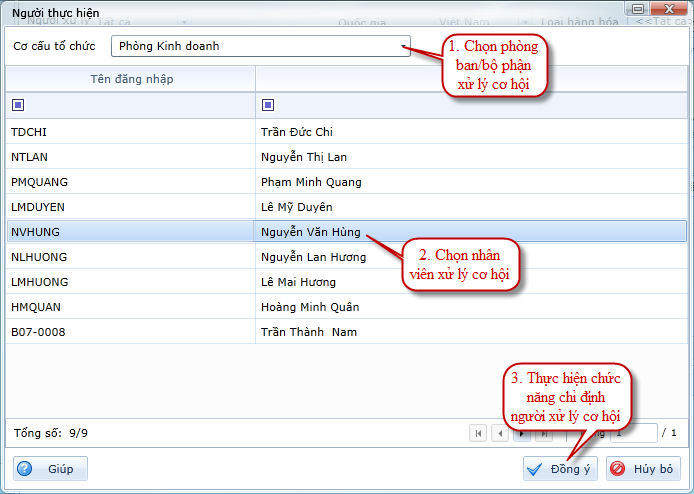This screenshot has width=694, height=494.
Task: Jump to the last page of results
Action: click(542, 433)
